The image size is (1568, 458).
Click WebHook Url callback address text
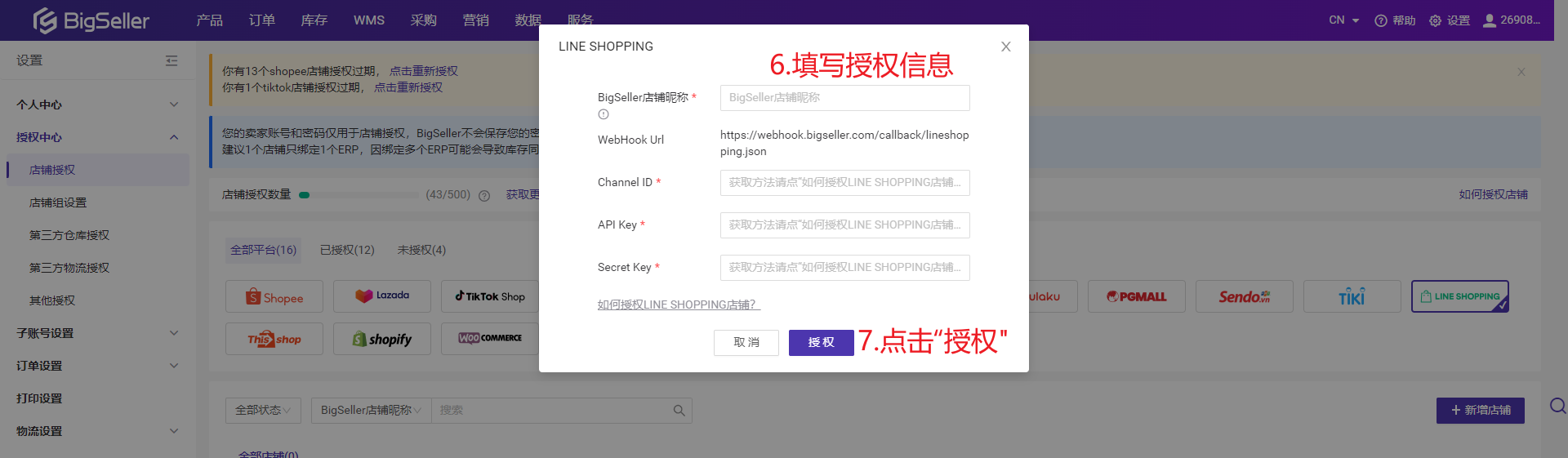[x=844, y=143]
